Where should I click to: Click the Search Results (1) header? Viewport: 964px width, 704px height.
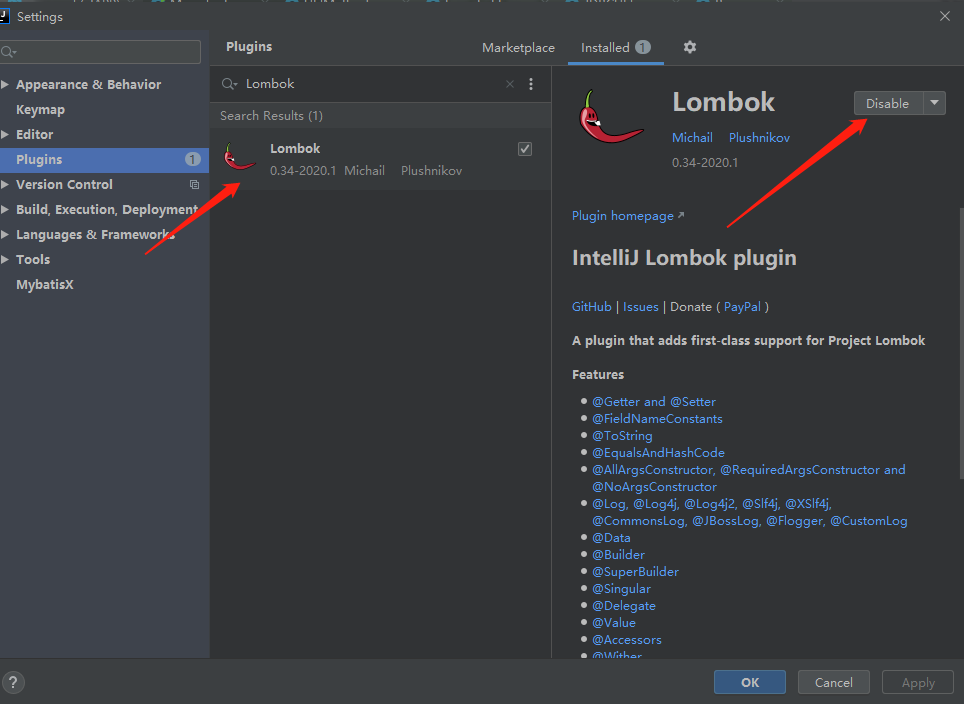click(x=271, y=116)
